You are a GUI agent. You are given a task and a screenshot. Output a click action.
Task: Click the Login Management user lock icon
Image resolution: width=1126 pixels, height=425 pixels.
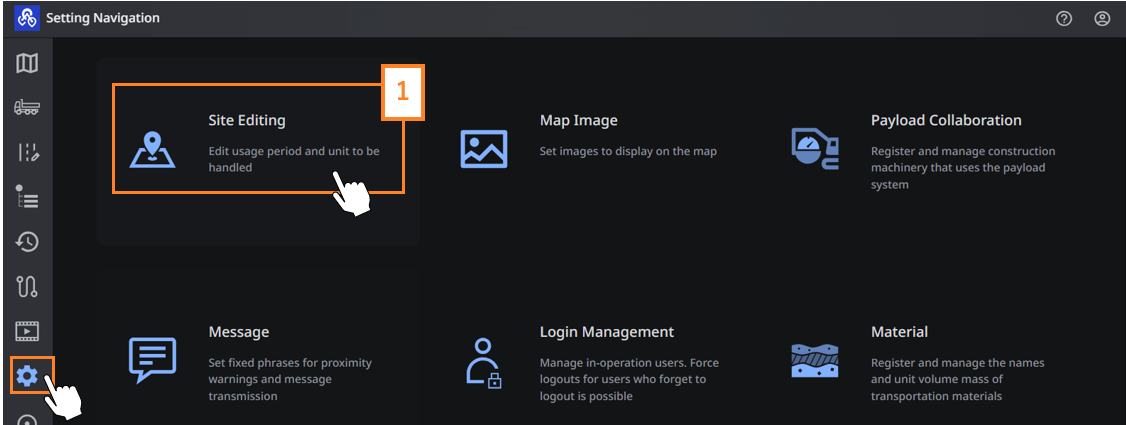point(483,363)
